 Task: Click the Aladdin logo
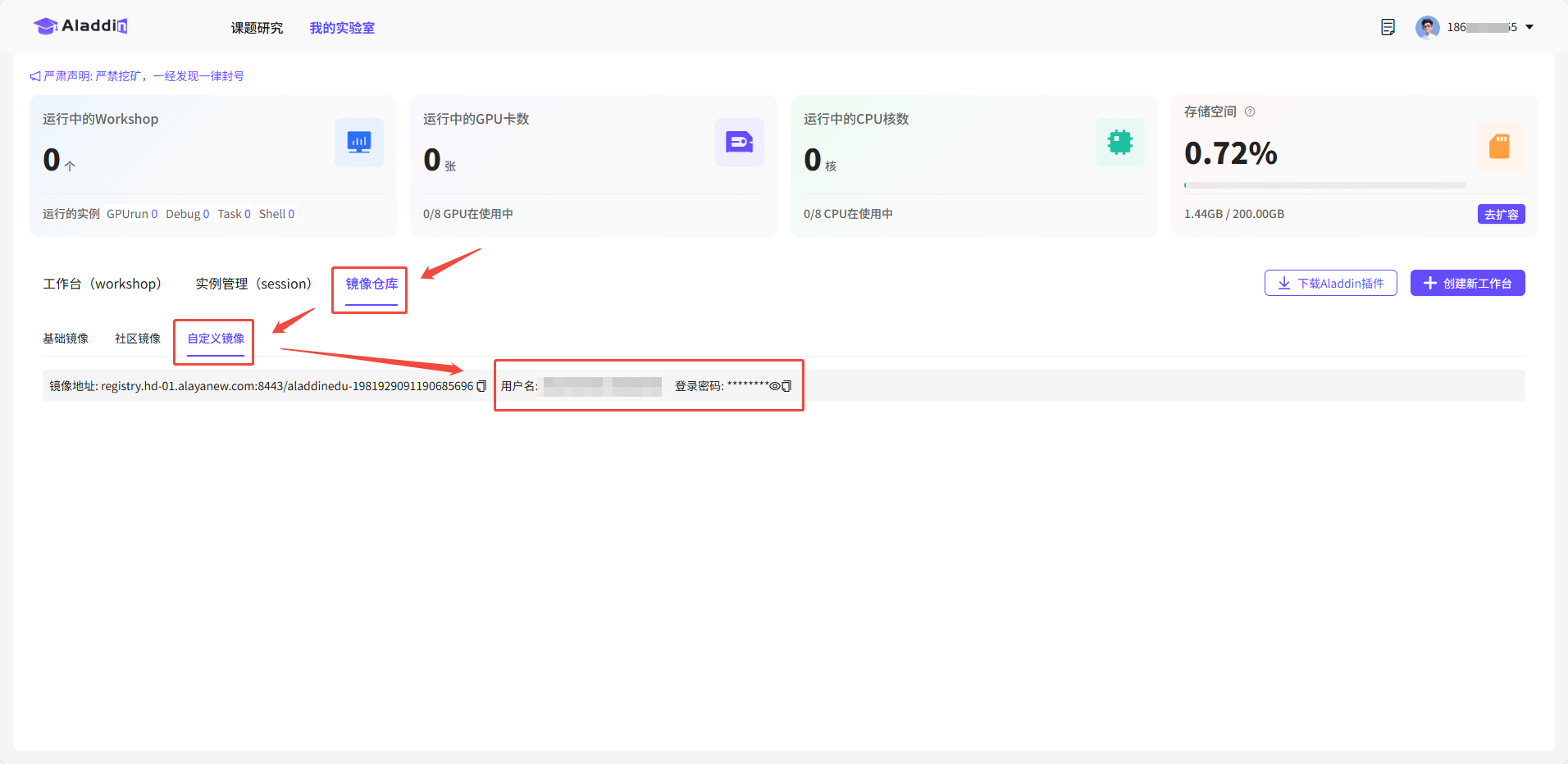coord(80,26)
